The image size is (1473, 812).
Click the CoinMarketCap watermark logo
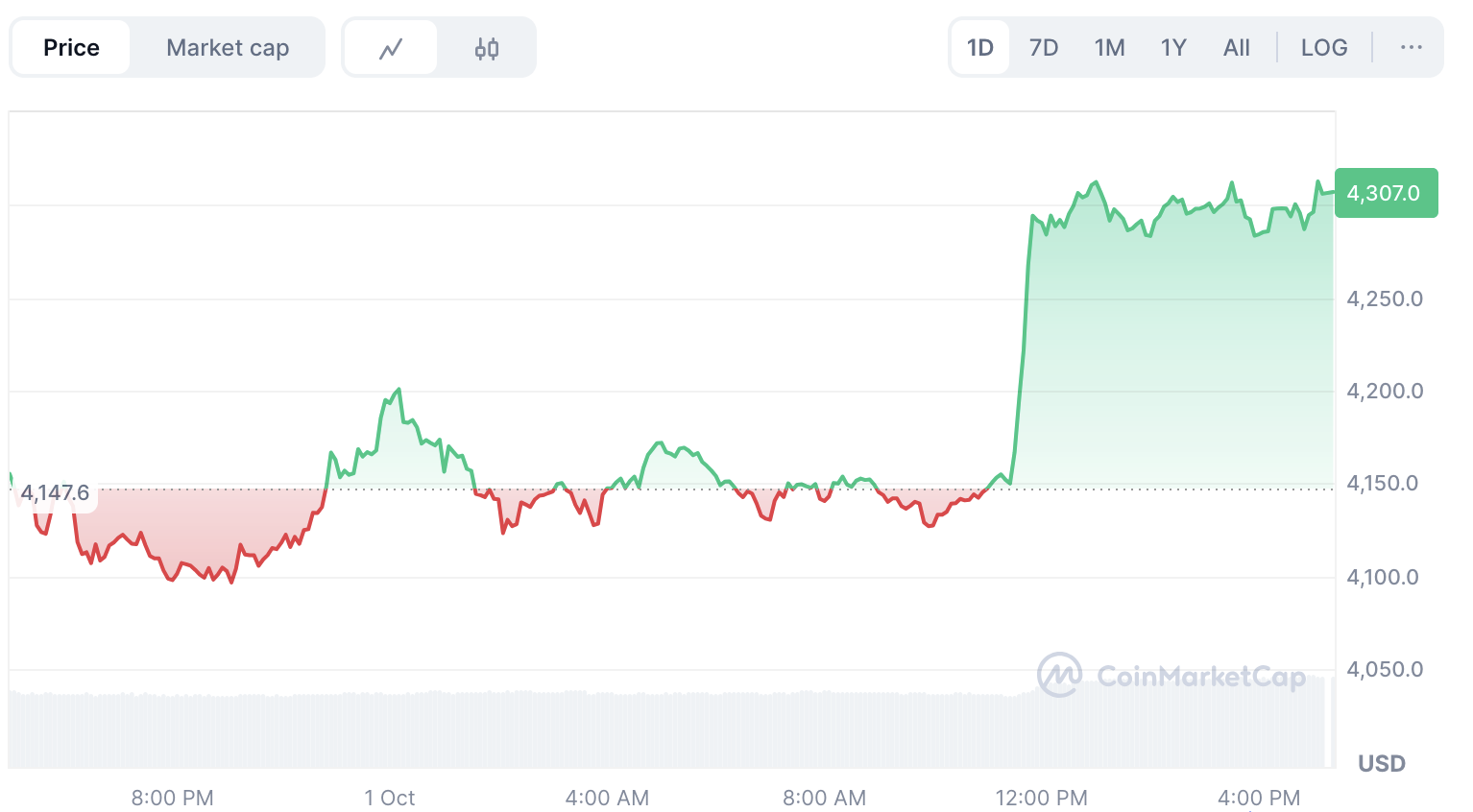pyautogui.click(x=1171, y=676)
